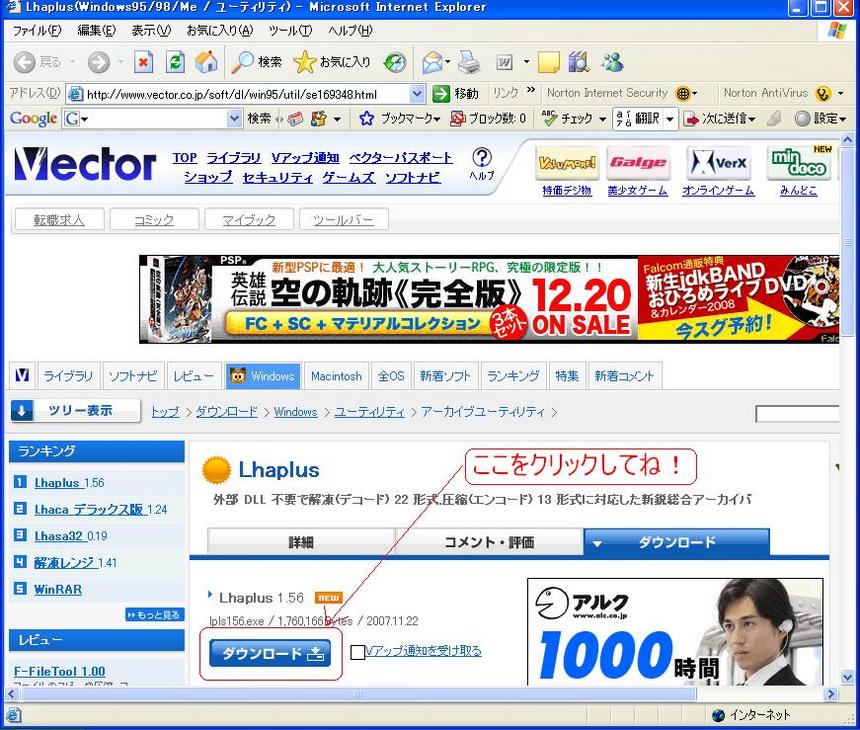The width and height of the screenshot is (860, 730).
Task: Click the Google toolbar settings (設定) icon
Action: [802, 118]
